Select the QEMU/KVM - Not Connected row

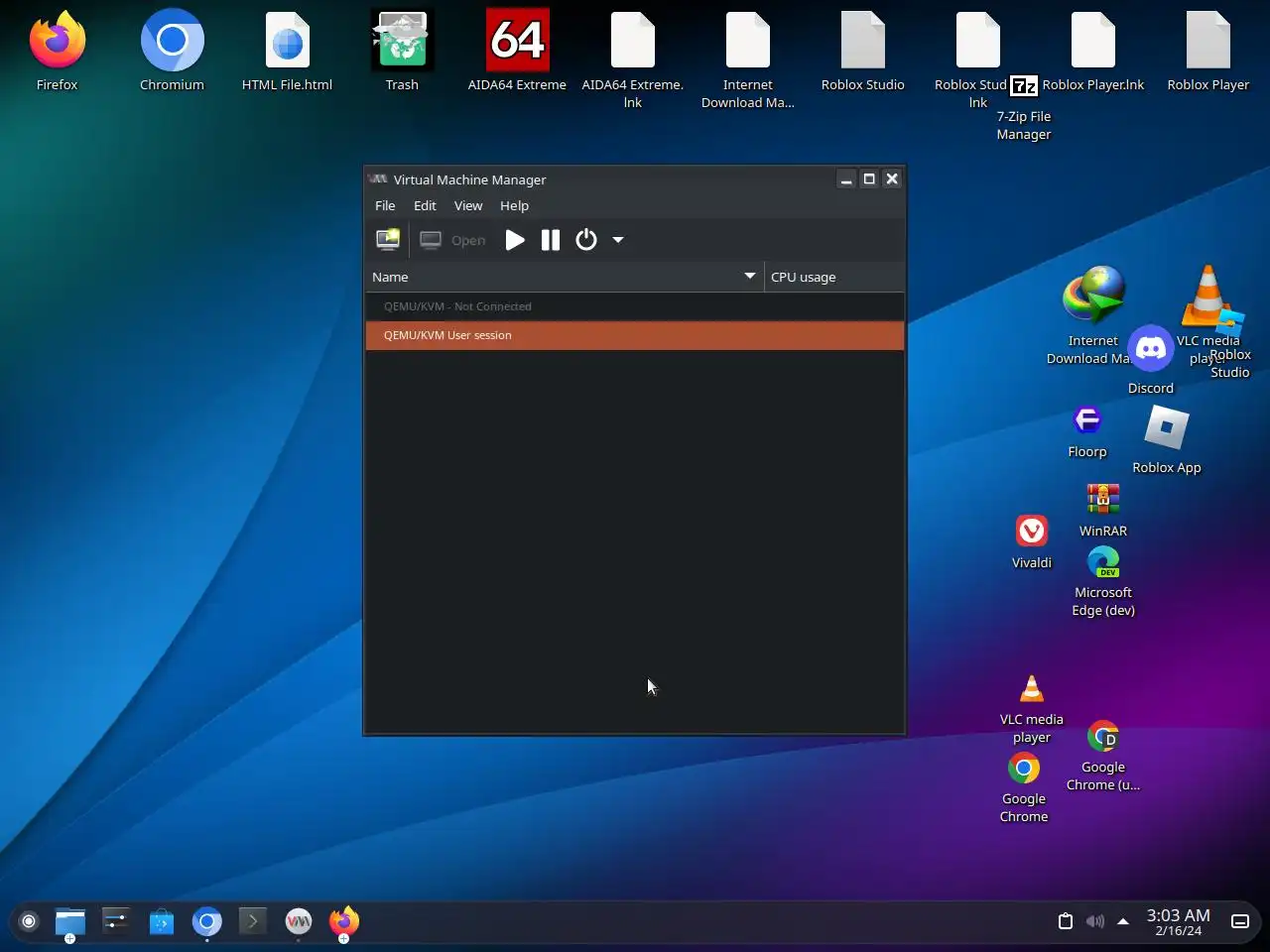pos(635,306)
